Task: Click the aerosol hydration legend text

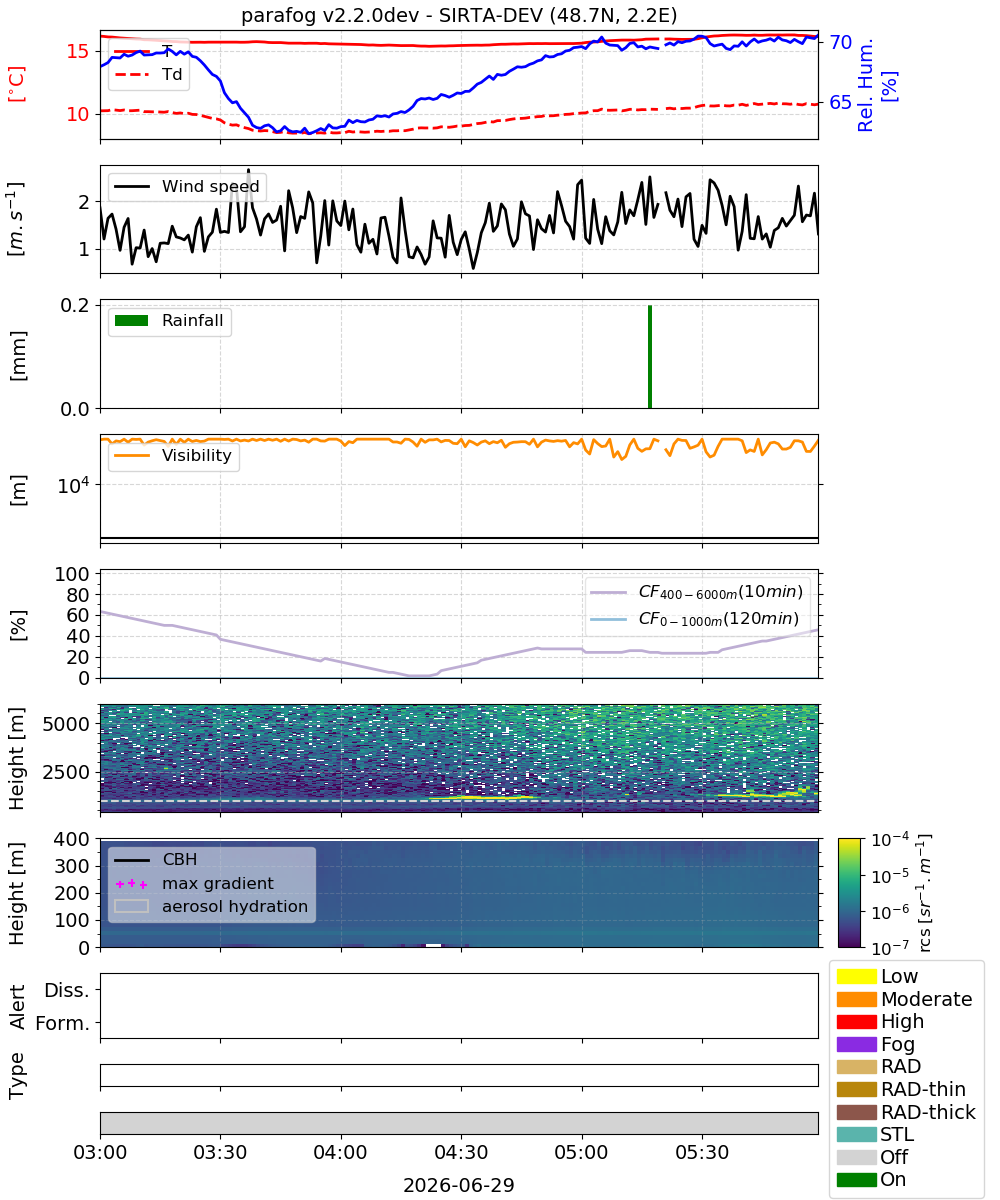Action: 235,907
